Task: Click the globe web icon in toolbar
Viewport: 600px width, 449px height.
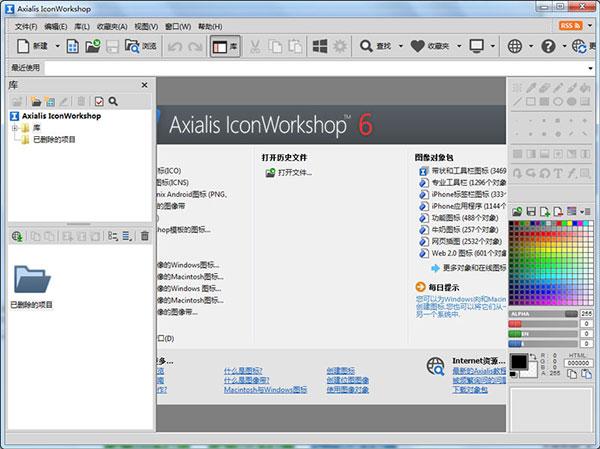Action: pos(515,46)
